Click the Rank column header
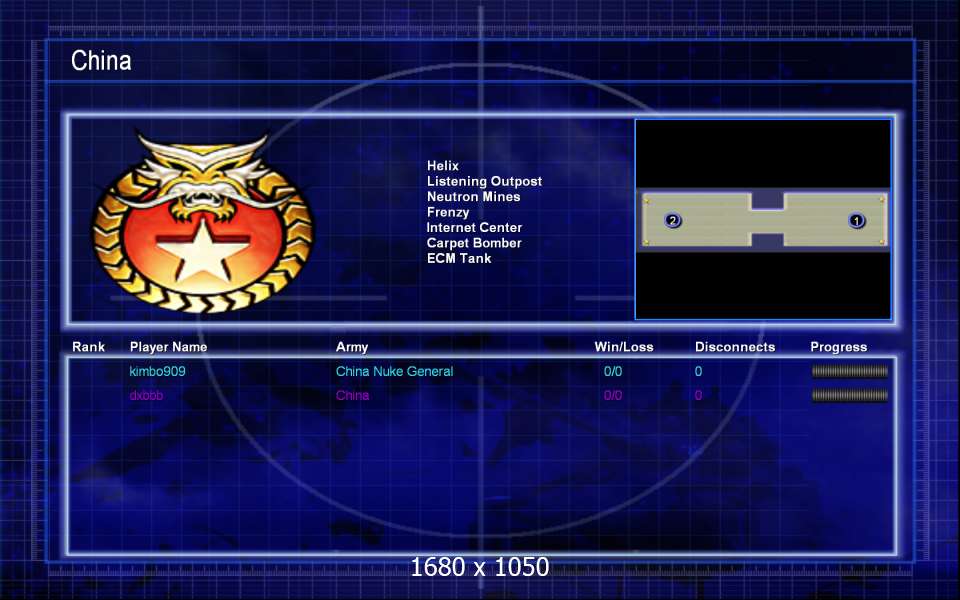 89,347
